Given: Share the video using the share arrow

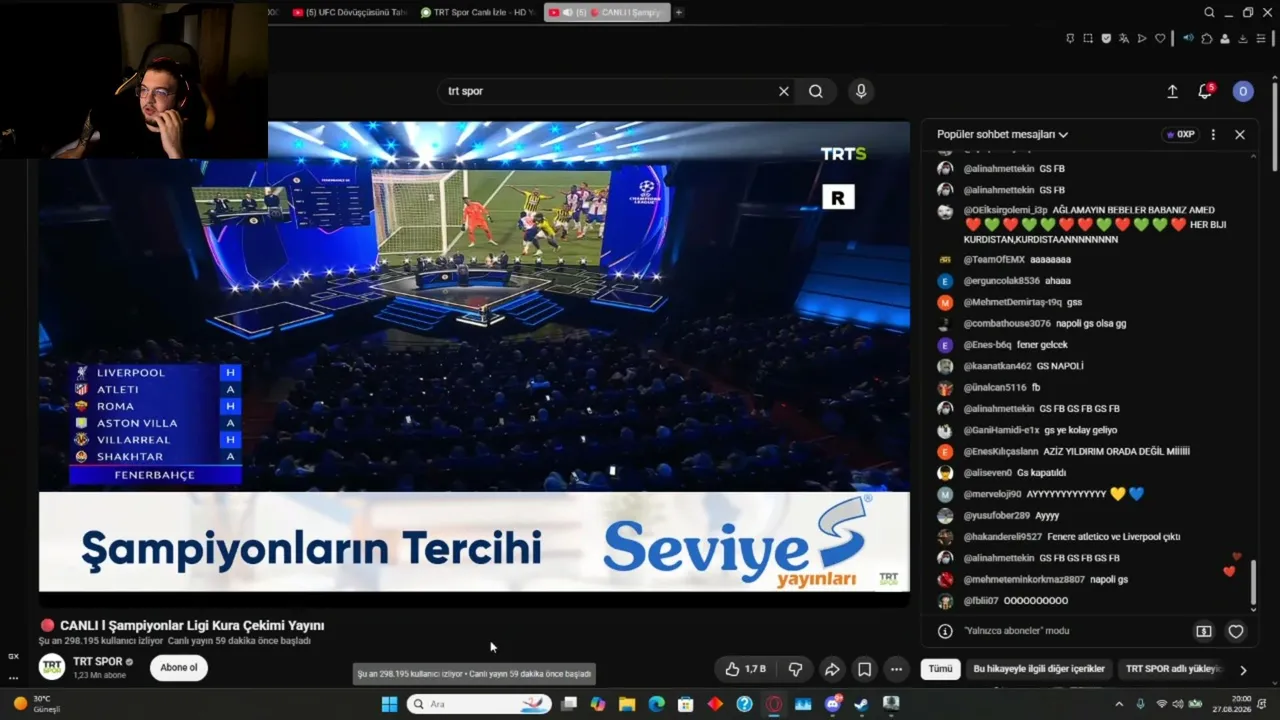Looking at the screenshot, I should pyautogui.click(x=832, y=669).
